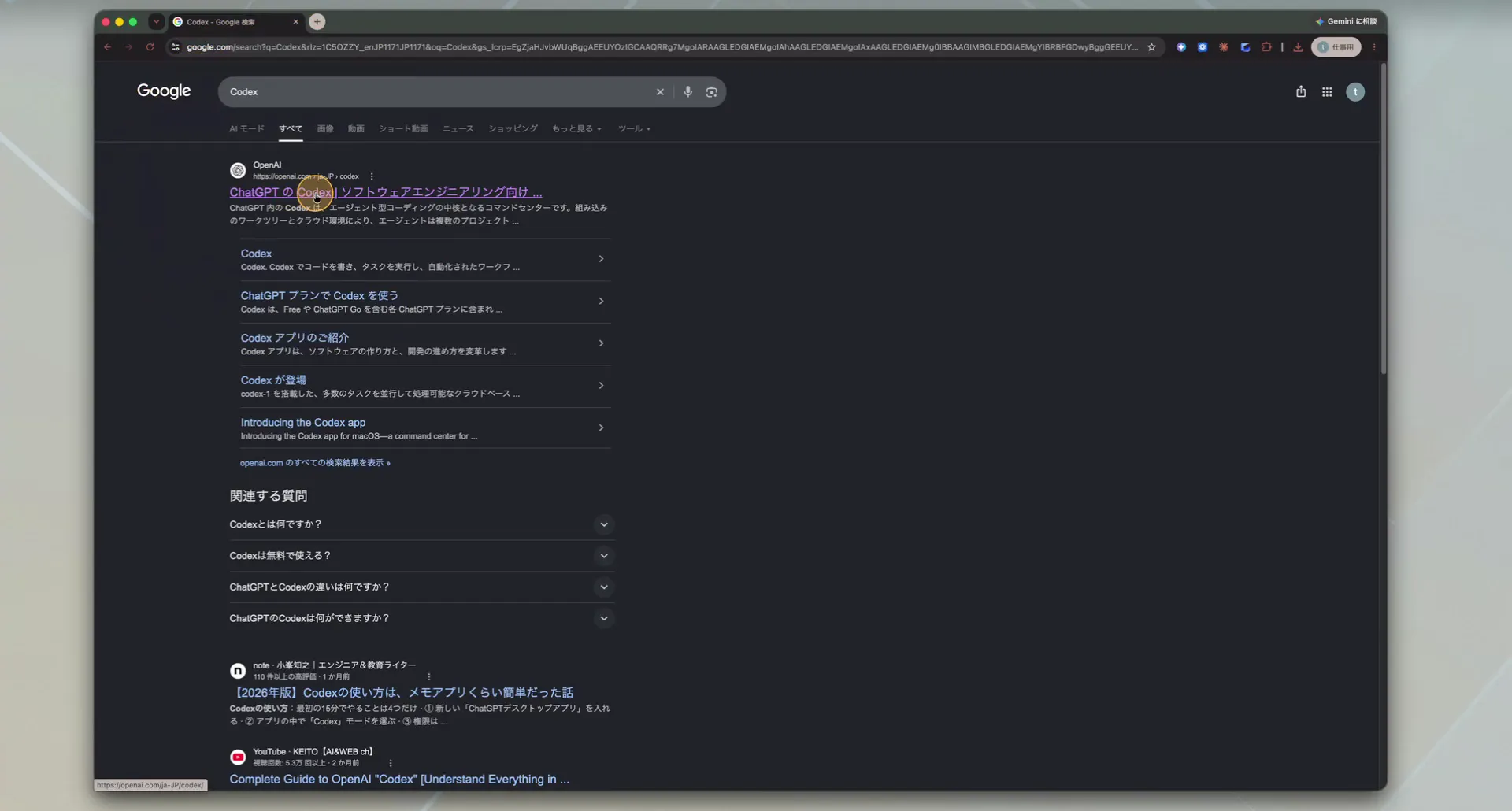This screenshot has width=1512, height=811.
Task: Expand question Codexとは何ですか？
Action: 421,524
